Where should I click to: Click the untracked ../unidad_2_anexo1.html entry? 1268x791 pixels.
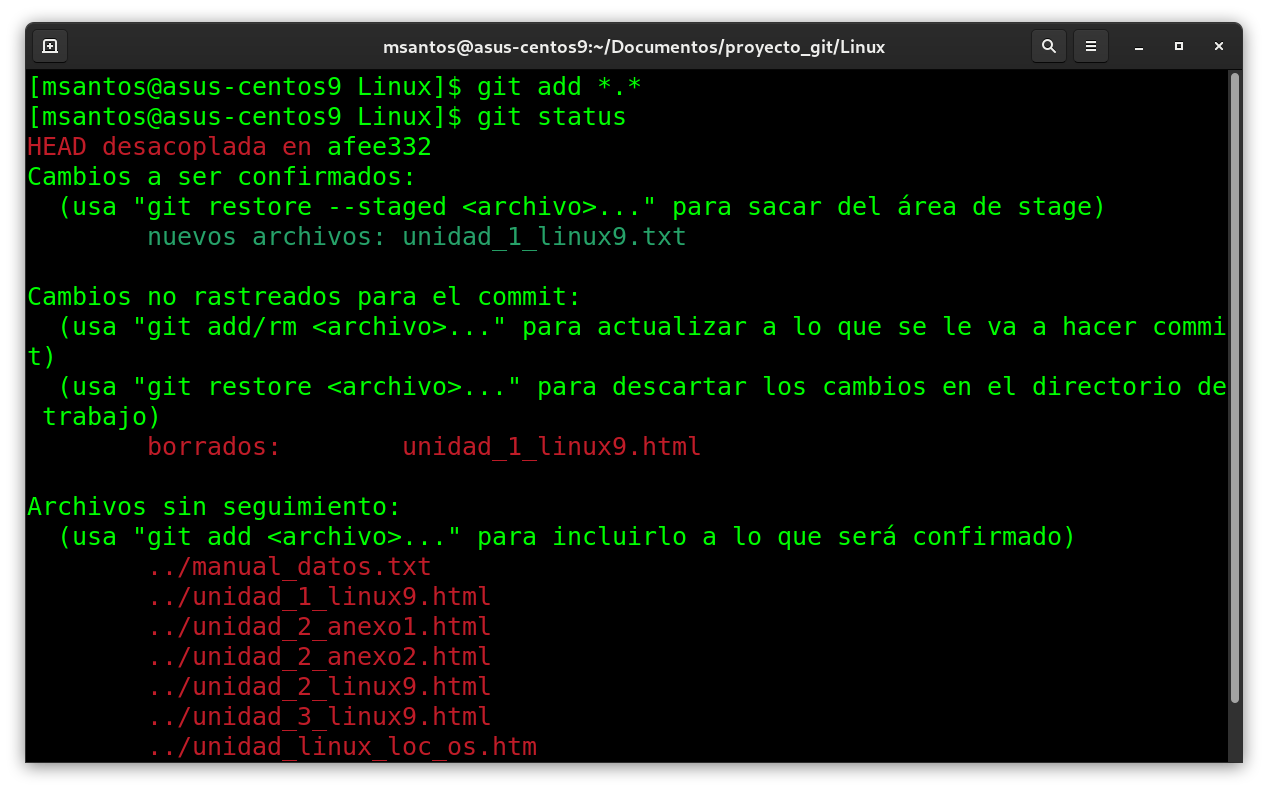(320, 627)
